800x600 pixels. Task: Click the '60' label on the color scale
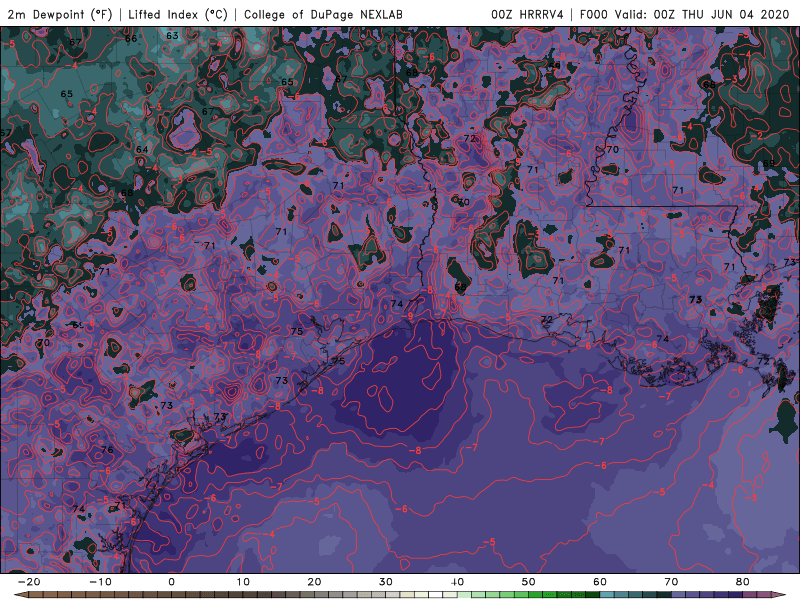pos(600,582)
